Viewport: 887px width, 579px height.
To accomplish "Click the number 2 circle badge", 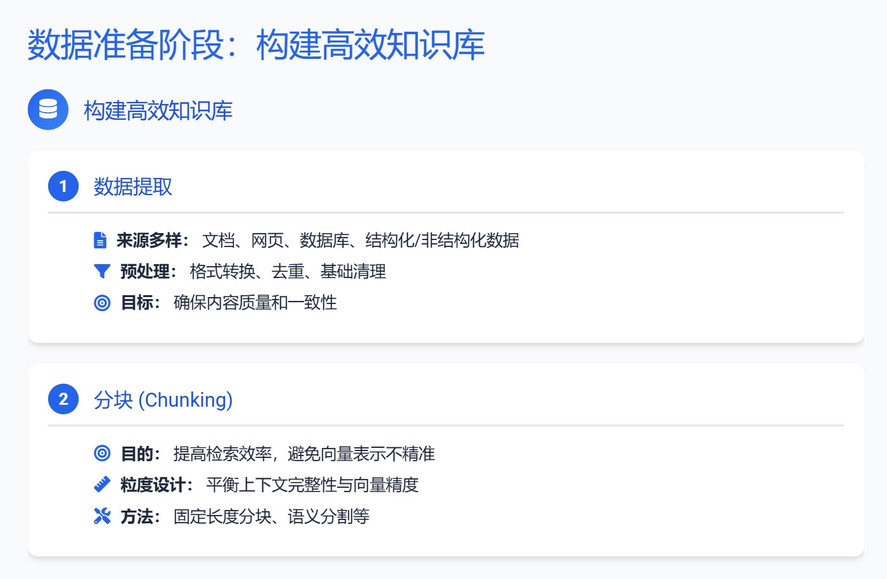I will (63, 399).
